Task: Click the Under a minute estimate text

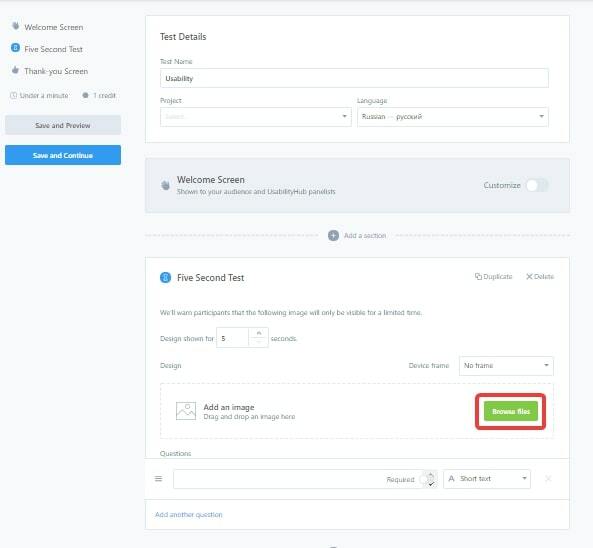Action: coord(44,95)
